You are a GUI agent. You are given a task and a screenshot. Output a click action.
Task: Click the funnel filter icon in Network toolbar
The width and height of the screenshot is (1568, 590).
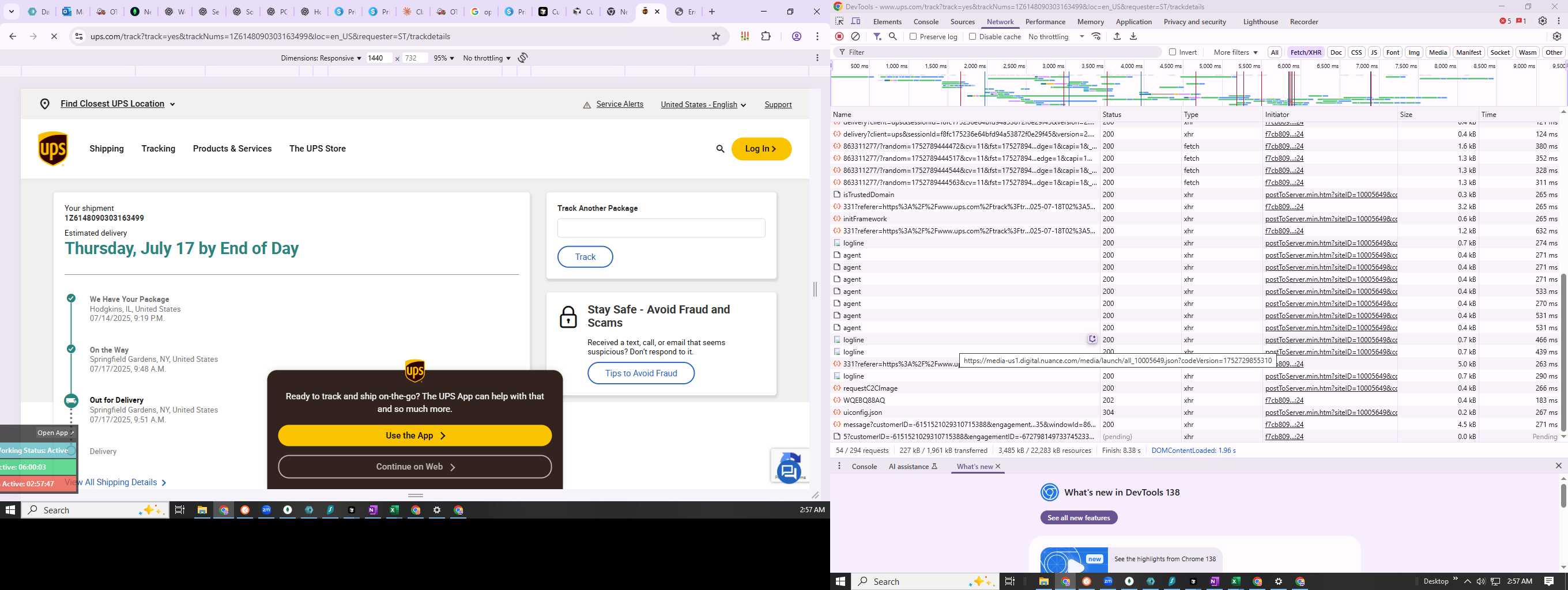tap(877, 36)
